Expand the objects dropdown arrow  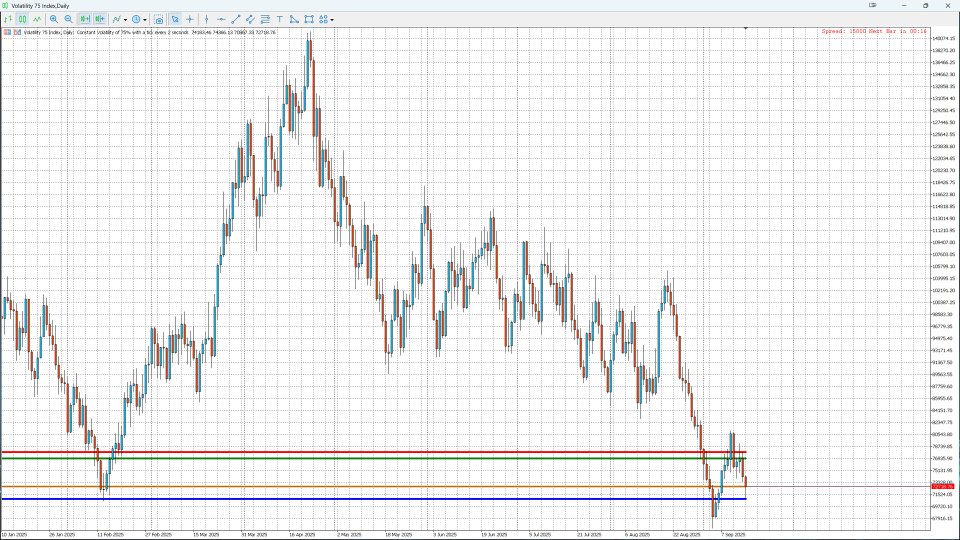[332, 20]
